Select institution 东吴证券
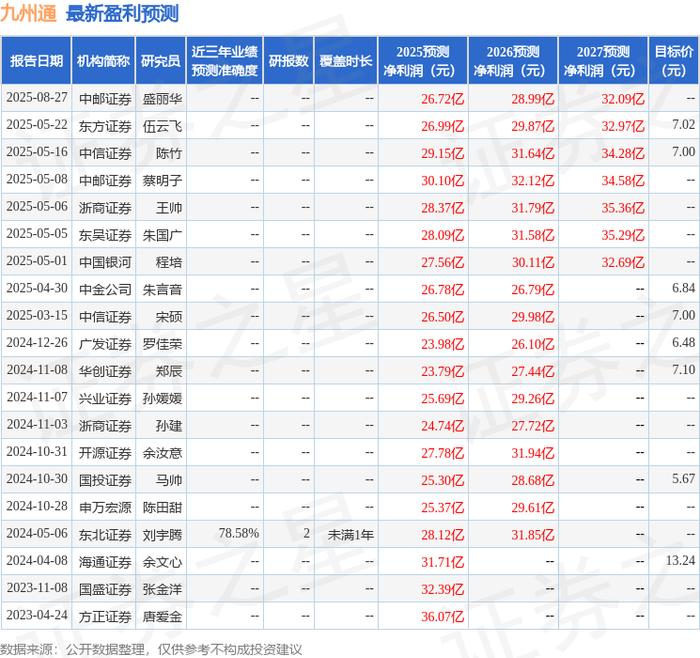The height and width of the screenshot is (658, 700). point(105,235)
